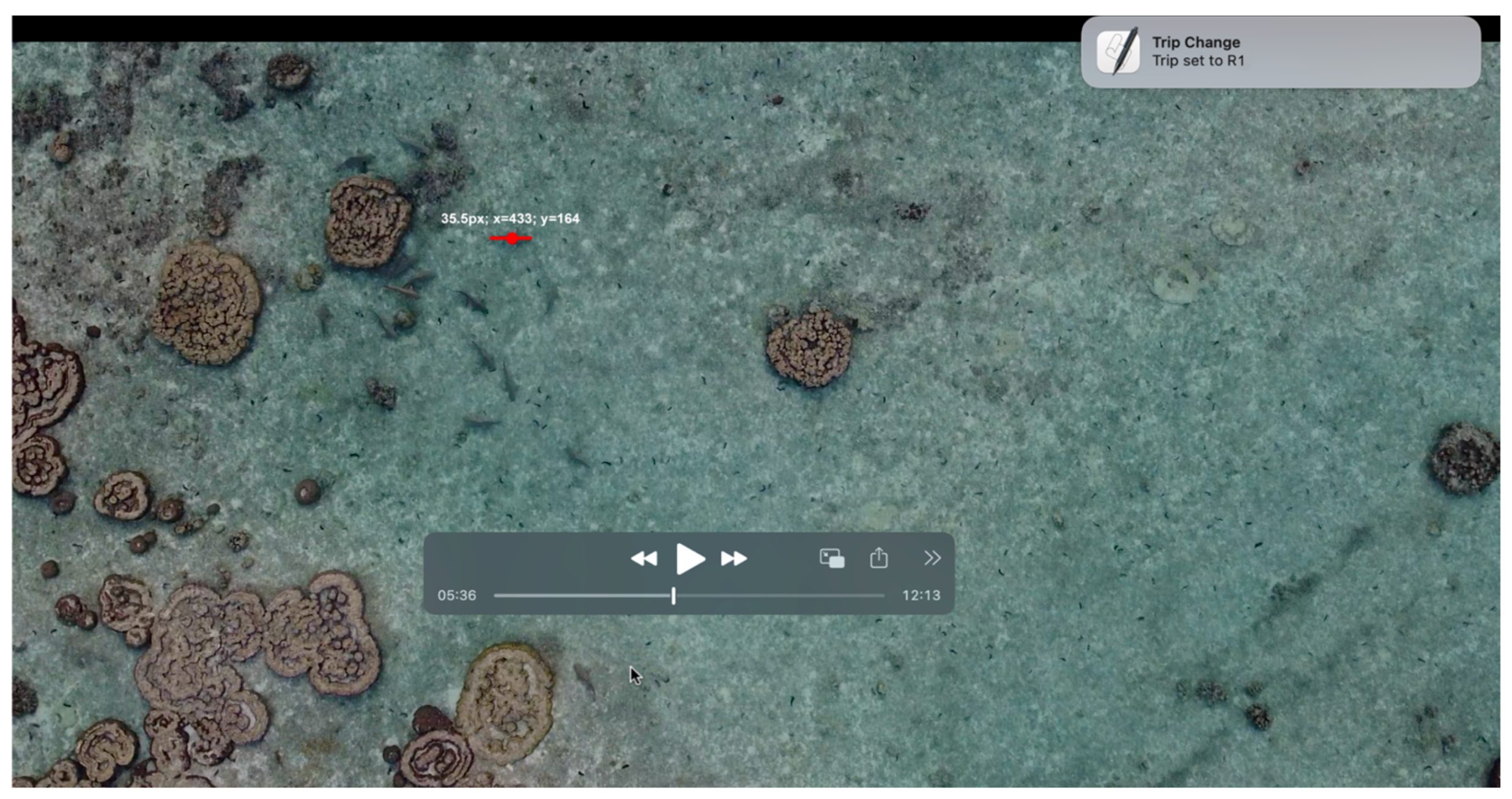This screenshot has height=799, width=1512.
Task: Open the share menu icon
Action: [x=879, y=557]
